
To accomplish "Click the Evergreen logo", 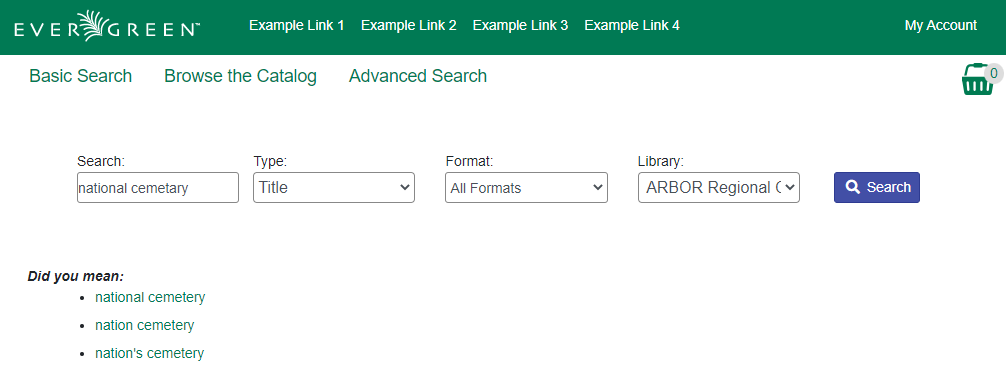I will [x=107, y=26].
